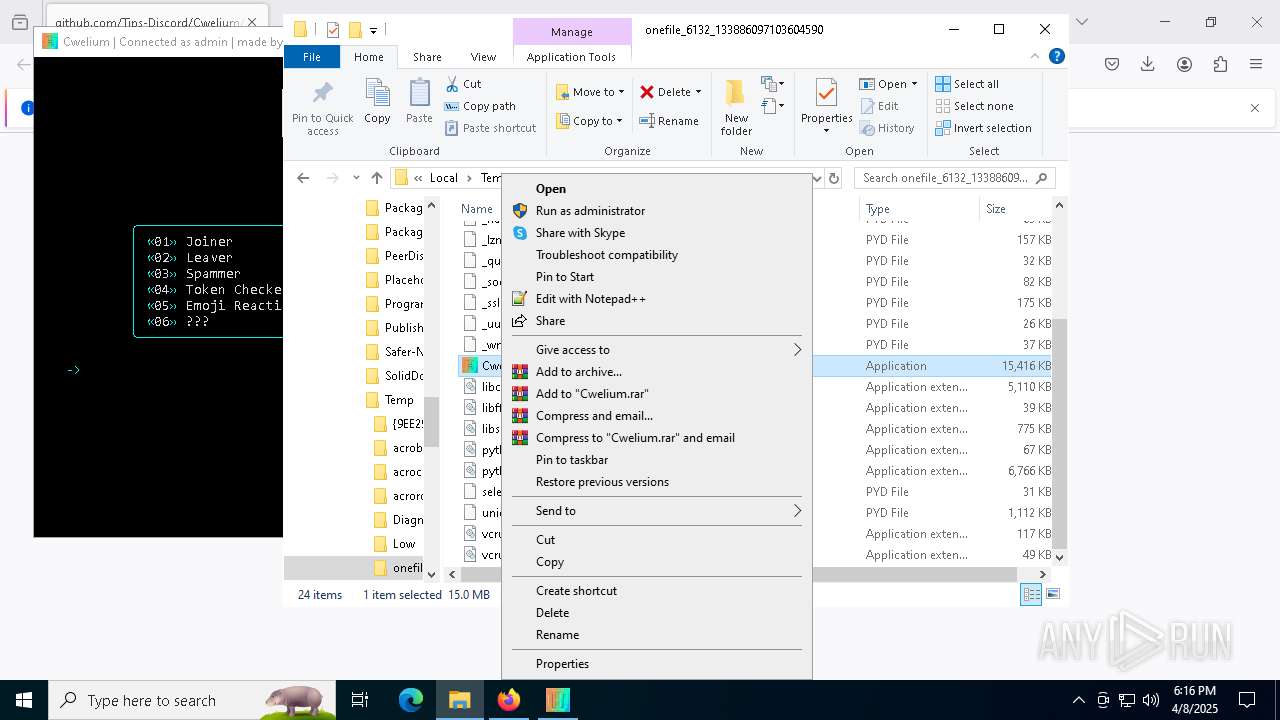Click Edit in ribbon Open group
The width and height of the screenshot is (1280, 720).
(878, 106)
